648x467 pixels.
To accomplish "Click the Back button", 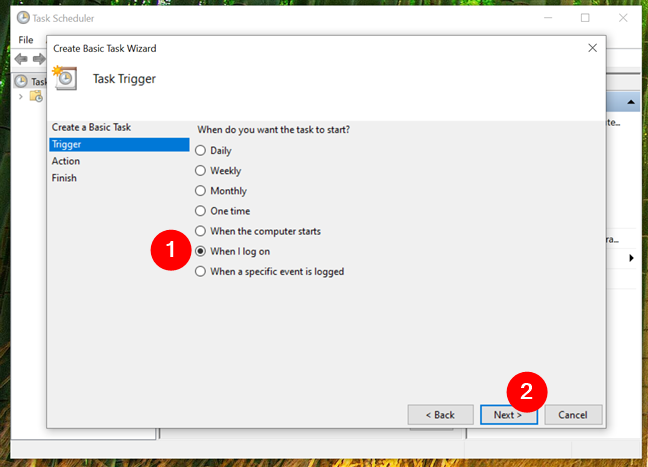I will pos(441,415).
